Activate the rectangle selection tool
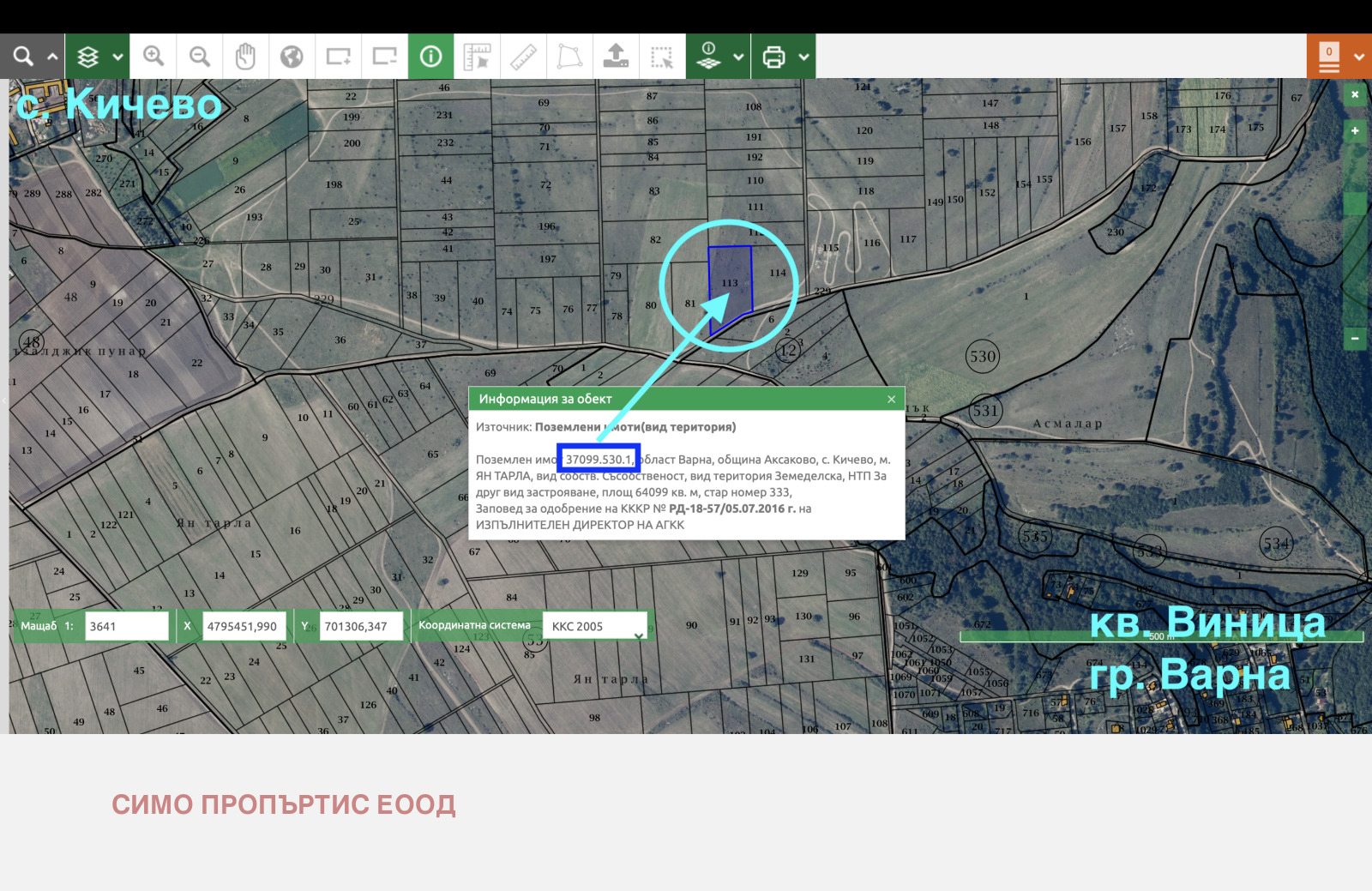1372x891 pixels. point(661,56)
